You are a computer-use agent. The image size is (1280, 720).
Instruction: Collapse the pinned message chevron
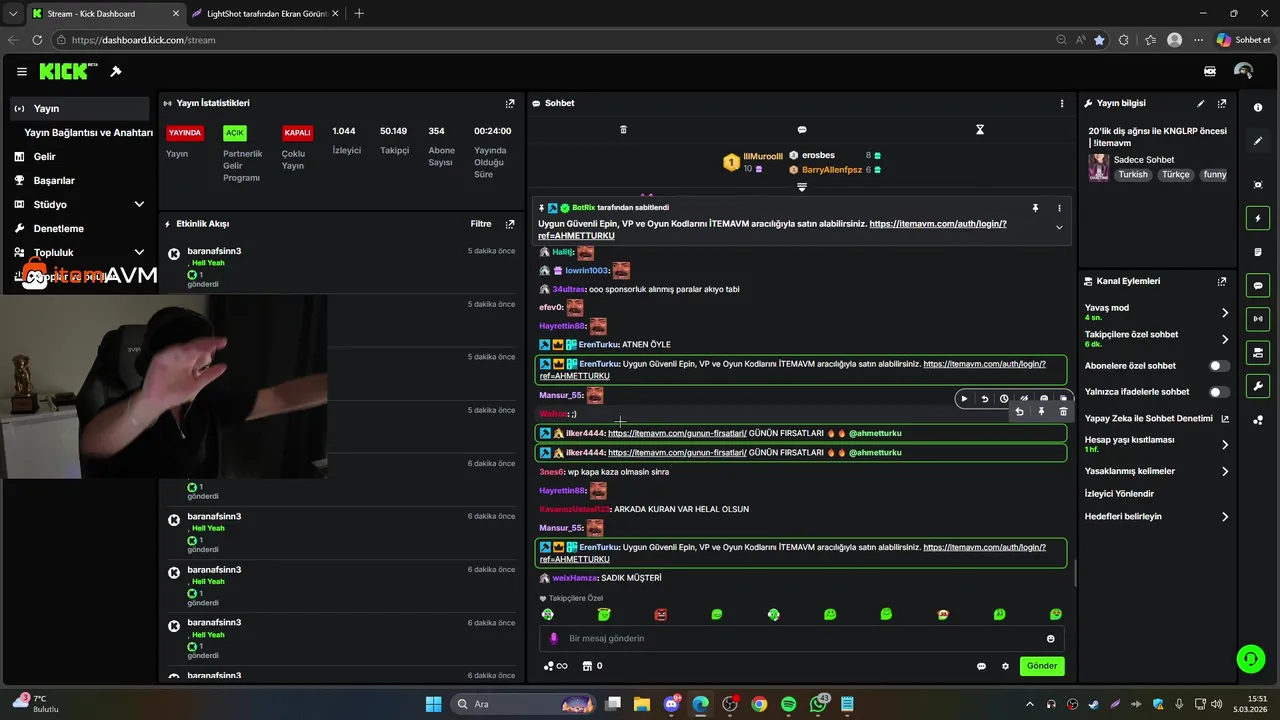coord(1059,227)
